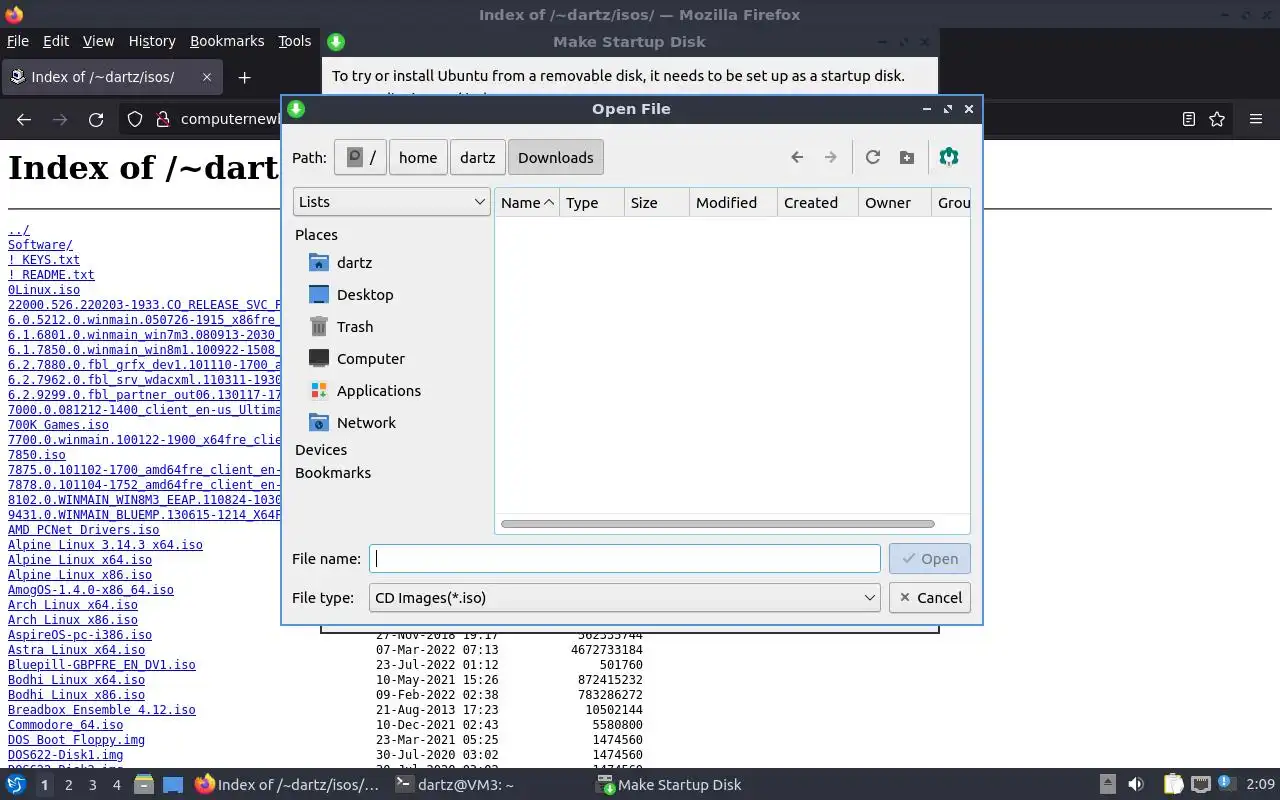Cancel the Open File dialog
This screenshot has height=800, width=1280.
click(929, 598)
